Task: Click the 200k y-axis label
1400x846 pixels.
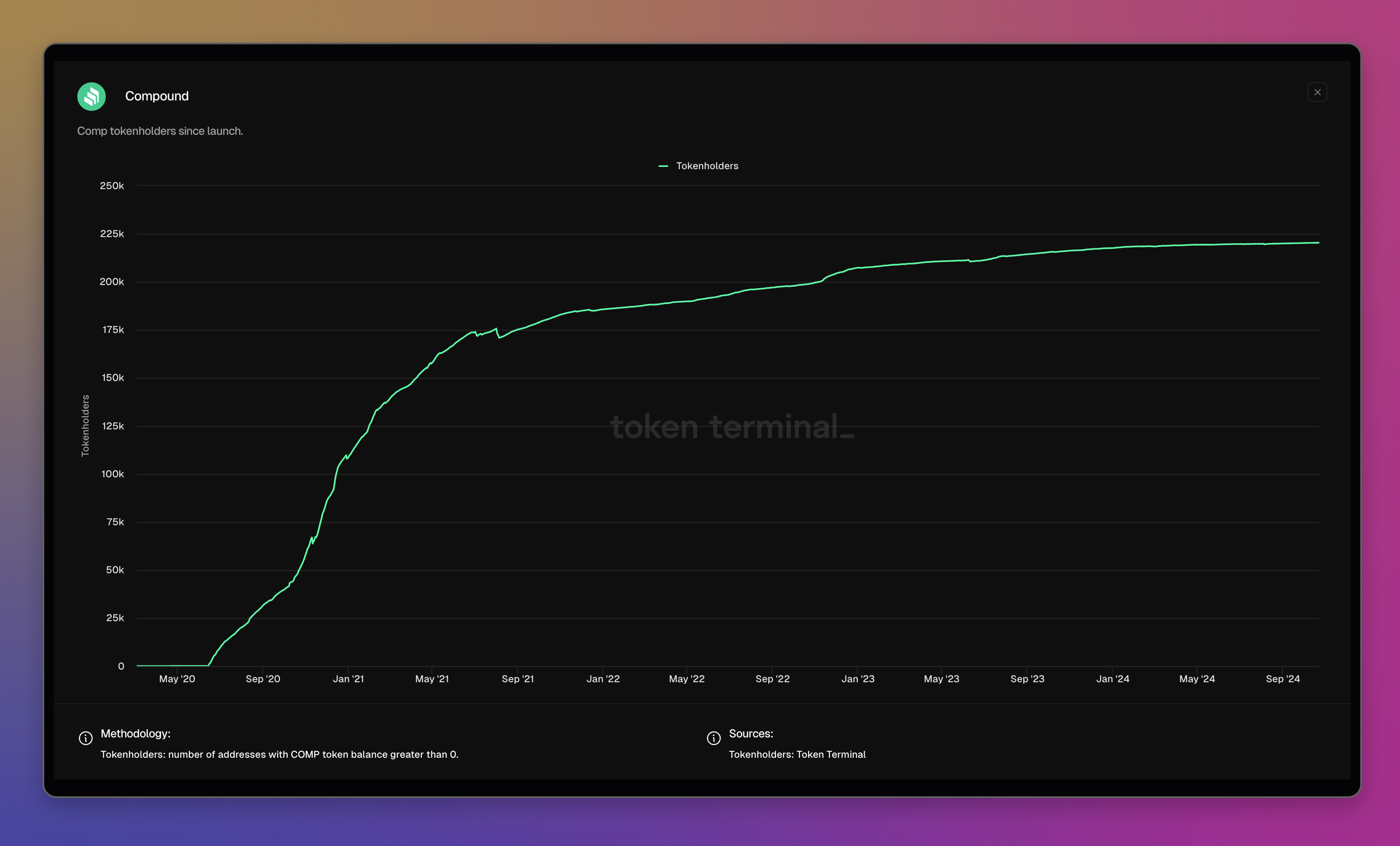Action: [x=112, y=282]
